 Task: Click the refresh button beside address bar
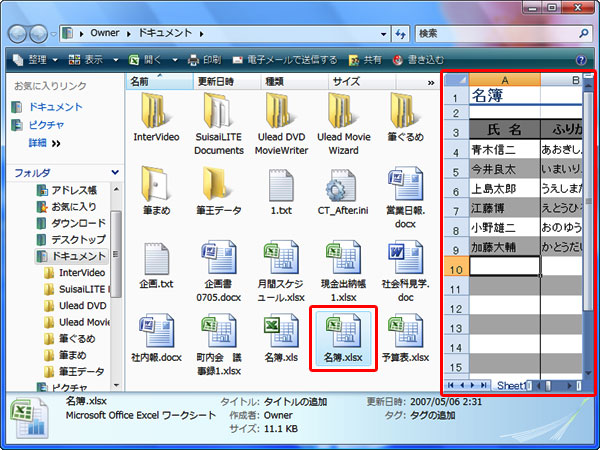point(401,34)
